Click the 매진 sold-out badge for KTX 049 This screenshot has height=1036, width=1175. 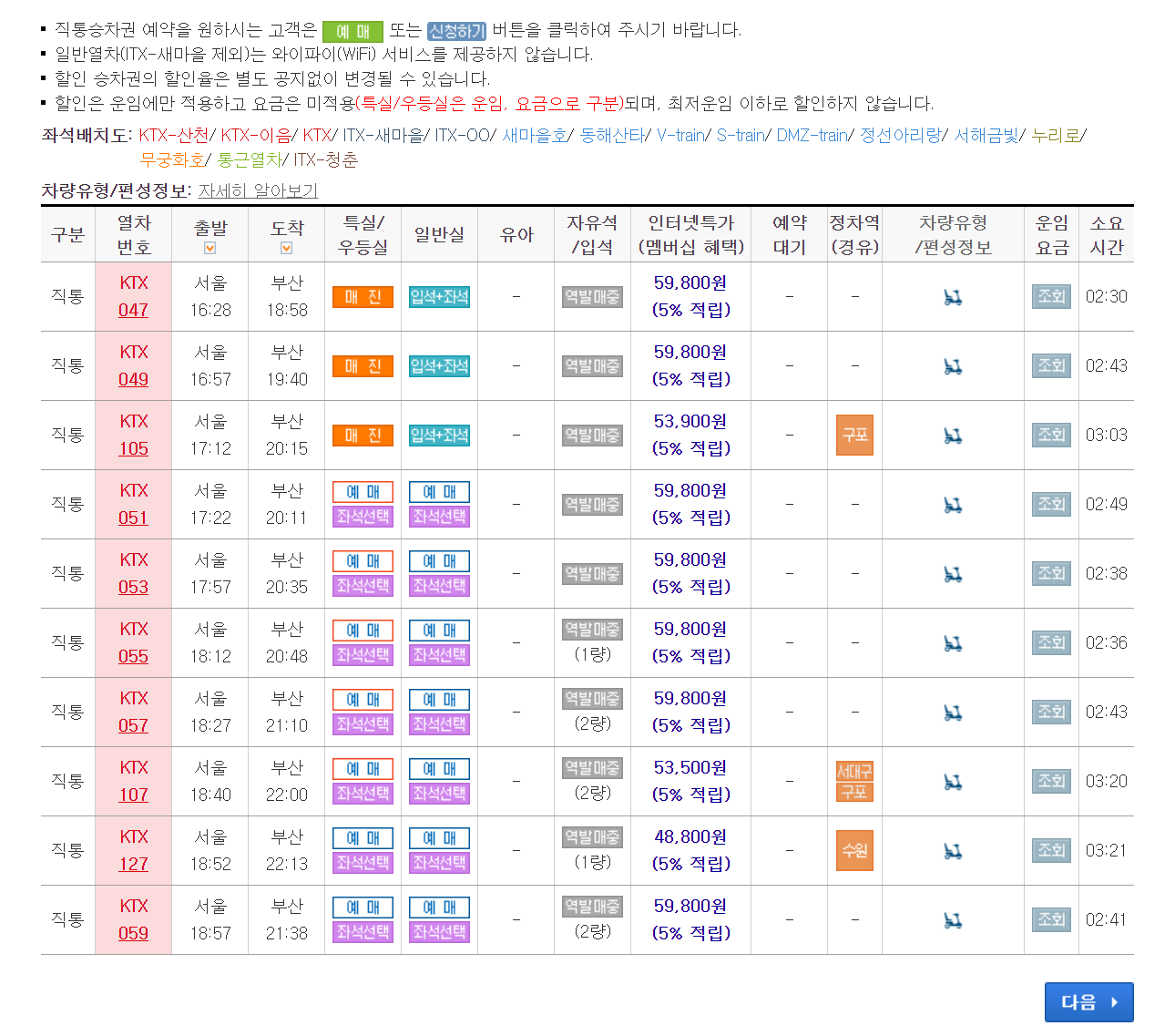(363, 365)
